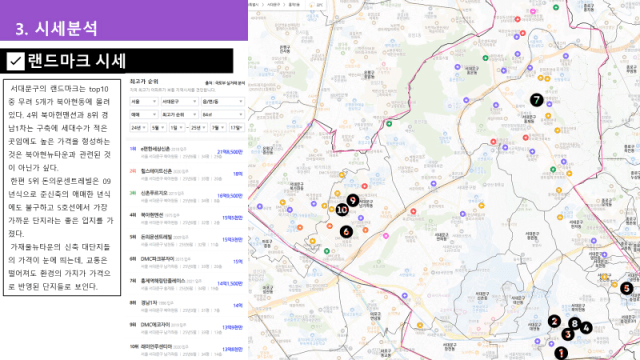Open the 5월 start month dropdown
Viewport: 640px width, 360px height.
point(158,128)
